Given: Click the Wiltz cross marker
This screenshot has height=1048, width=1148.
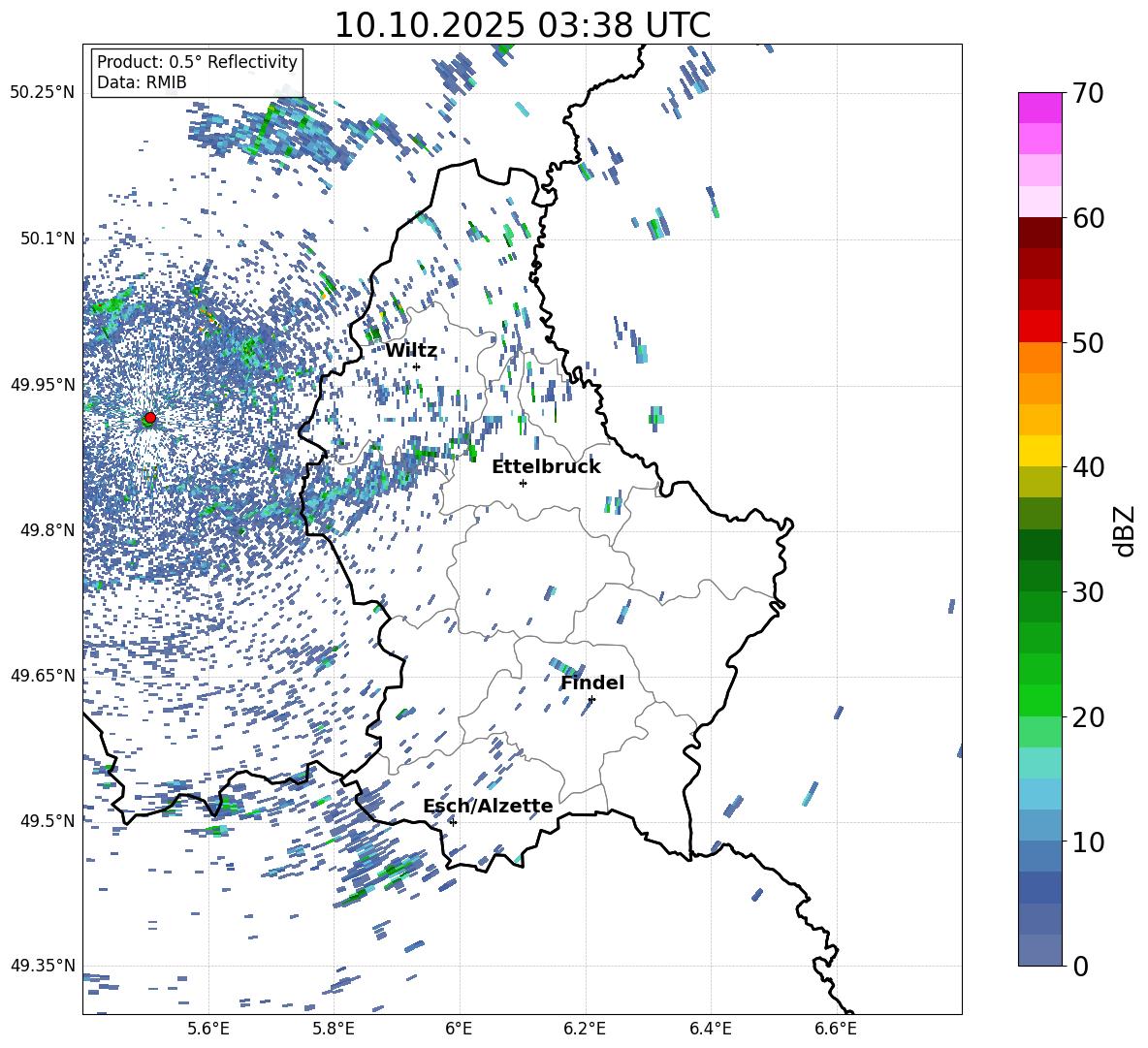Looking at the screenshot, I should pyautogui.click(x=417, y=366).
